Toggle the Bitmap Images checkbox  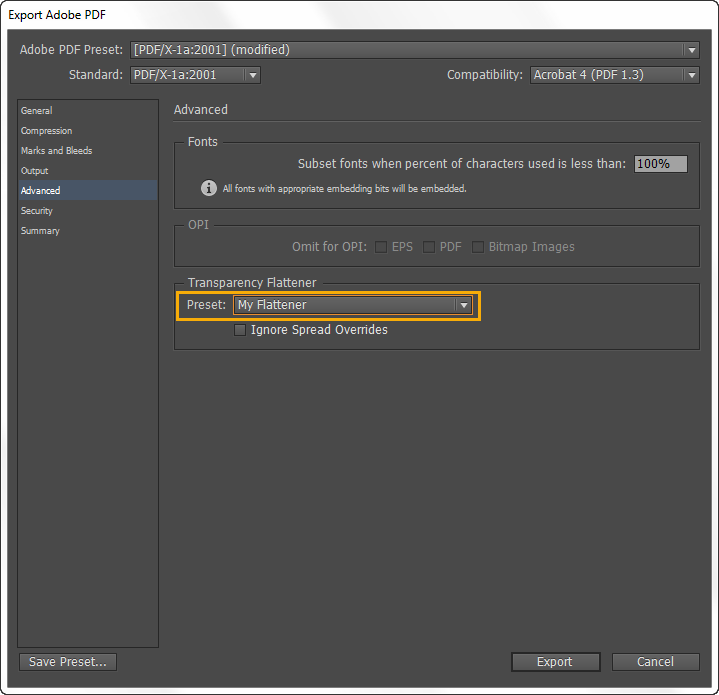pos(478,247)
